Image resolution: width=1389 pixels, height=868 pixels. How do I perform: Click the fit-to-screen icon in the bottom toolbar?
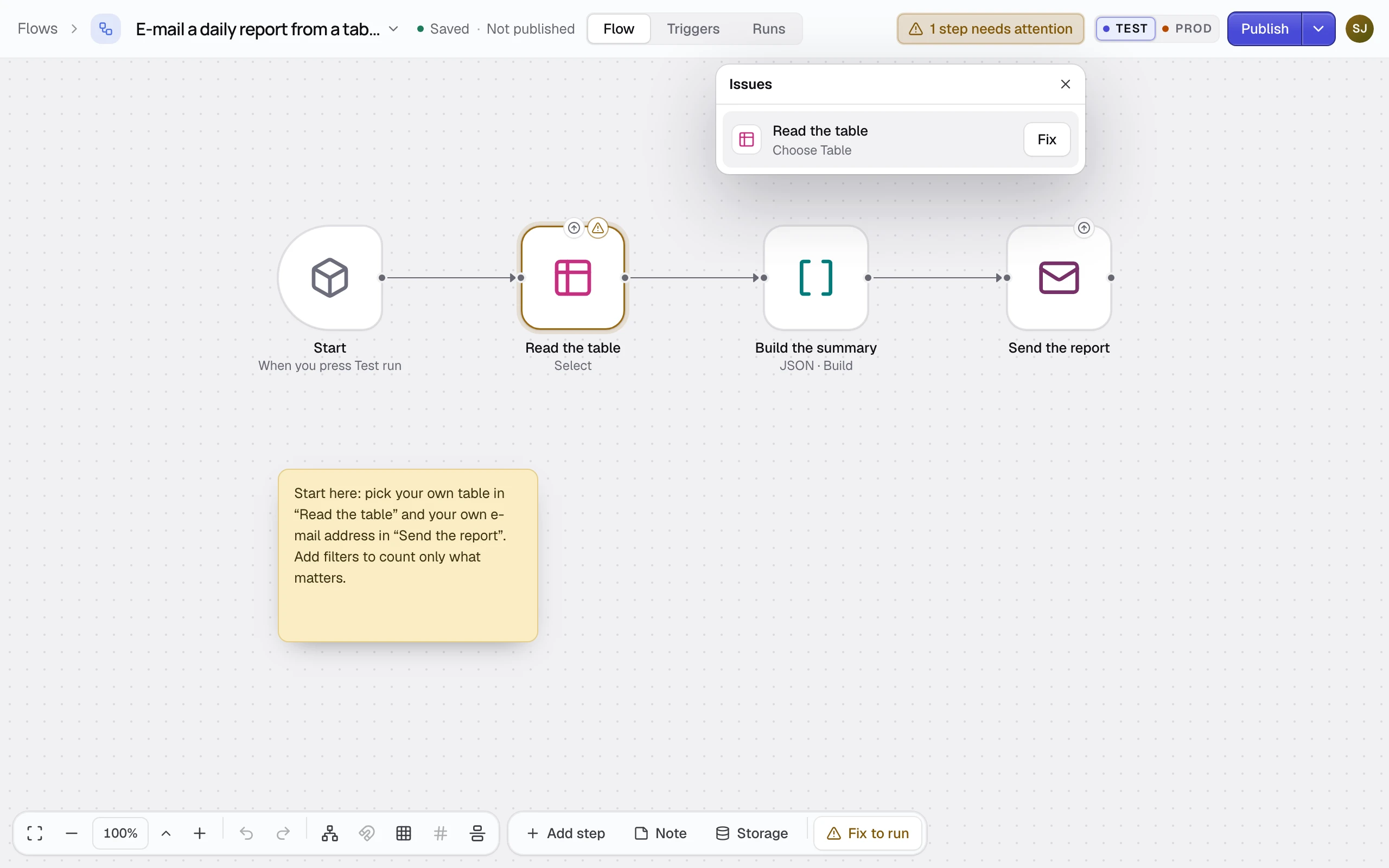click(35, 833)
